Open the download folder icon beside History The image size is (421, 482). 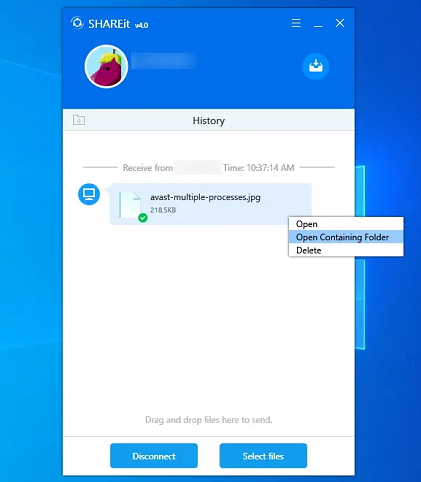[x=79, y=120]
